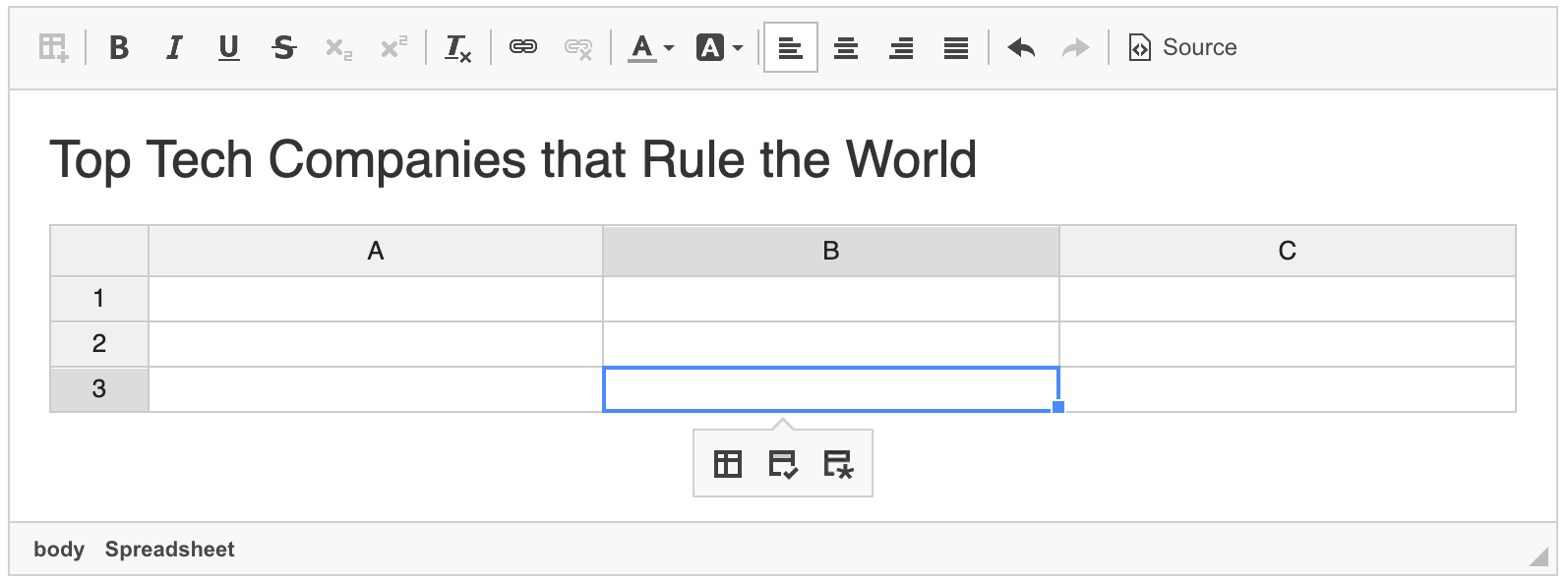Image resolution: width=1568 pixels, height=582 pixels.
Task: Select column B header
Action: (831, 251)
